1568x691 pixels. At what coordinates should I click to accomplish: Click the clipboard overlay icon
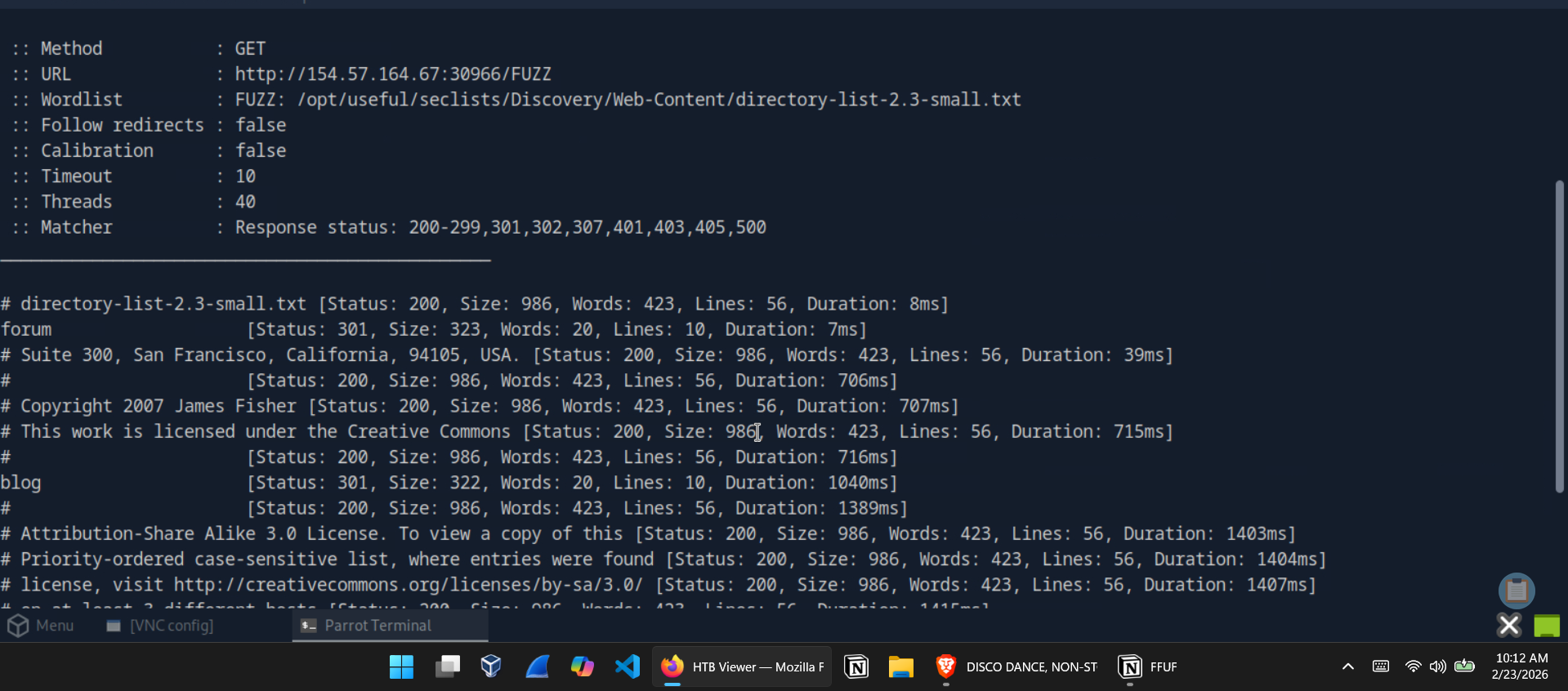click(x=1517, y=590)
